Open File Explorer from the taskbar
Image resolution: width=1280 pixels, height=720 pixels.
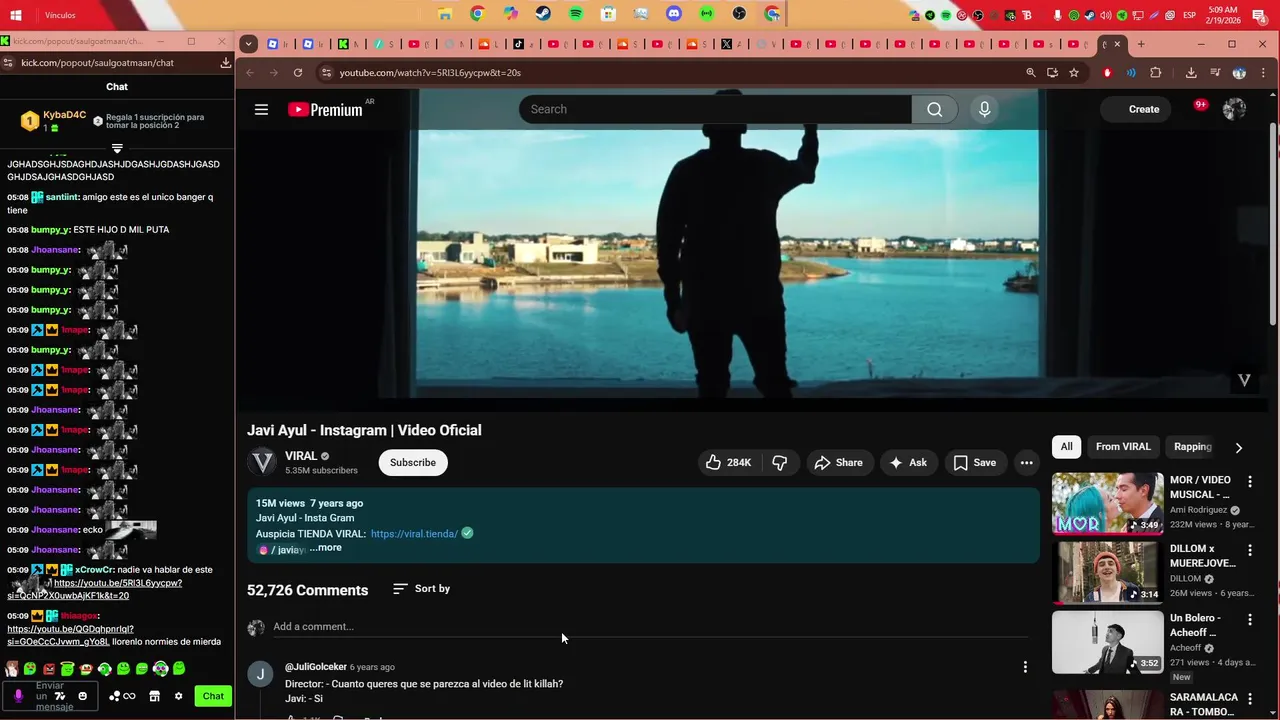[x=445, y=14]
